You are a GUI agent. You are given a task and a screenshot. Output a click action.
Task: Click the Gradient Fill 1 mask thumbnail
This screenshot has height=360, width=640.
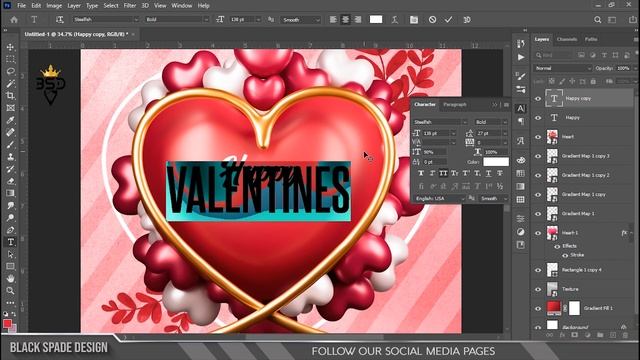[x=574, y=308]
